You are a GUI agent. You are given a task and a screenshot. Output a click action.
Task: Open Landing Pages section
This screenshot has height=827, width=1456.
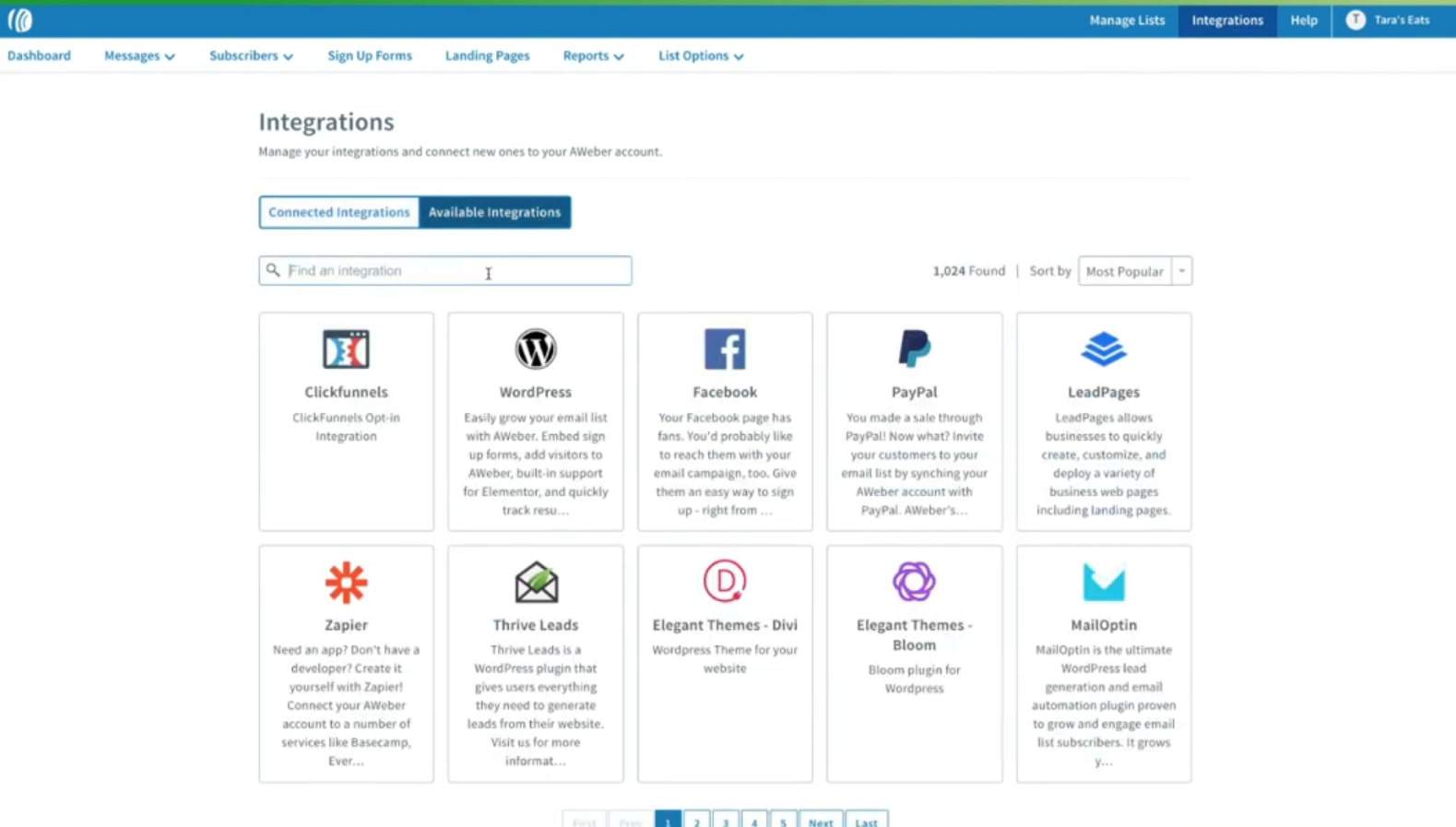coord(487,55)
